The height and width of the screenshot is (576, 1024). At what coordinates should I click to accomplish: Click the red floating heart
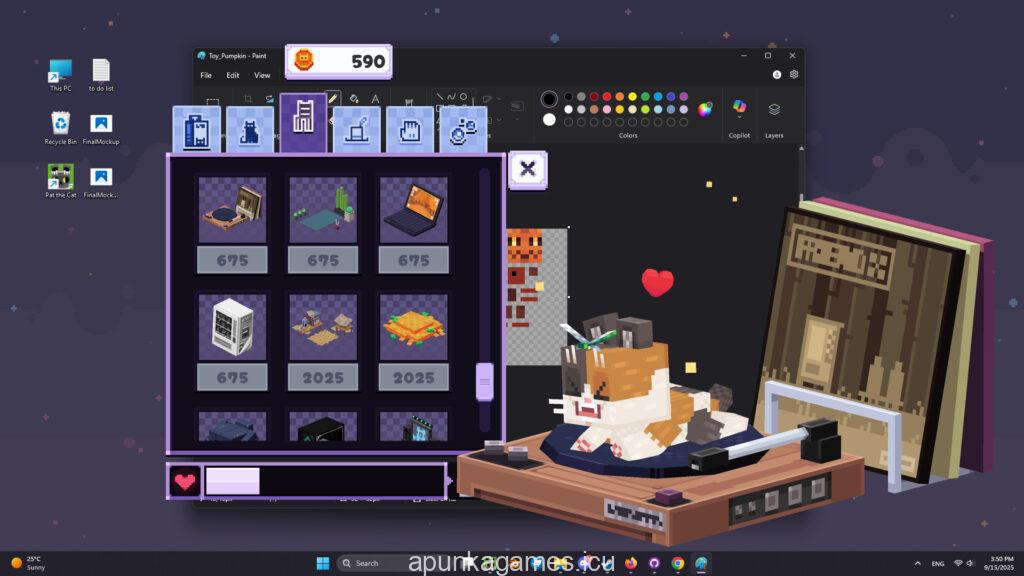(658, 282)
